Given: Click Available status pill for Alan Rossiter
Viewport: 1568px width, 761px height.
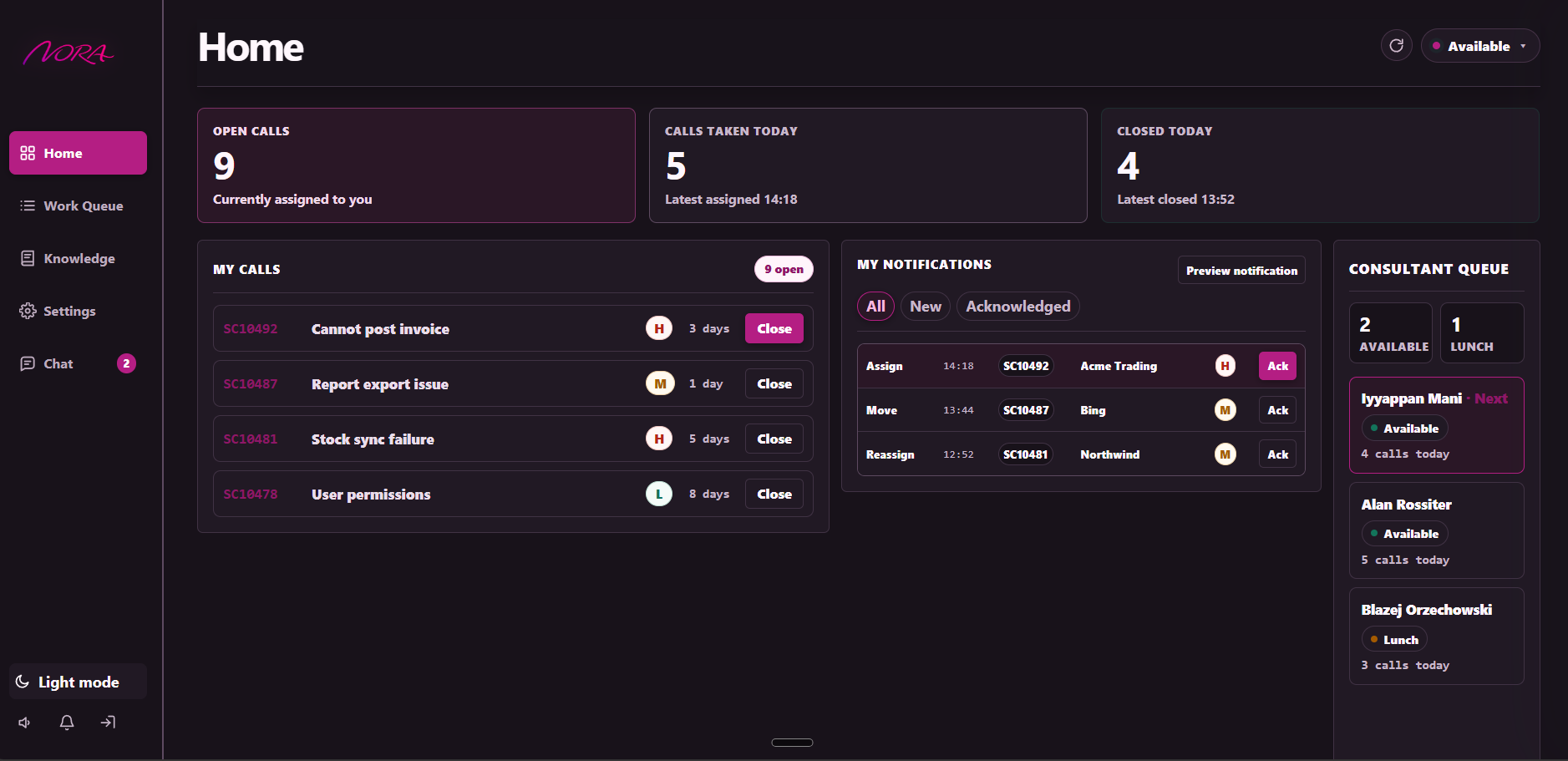Looking at the screenshot, I should [x=1404, y=534].
